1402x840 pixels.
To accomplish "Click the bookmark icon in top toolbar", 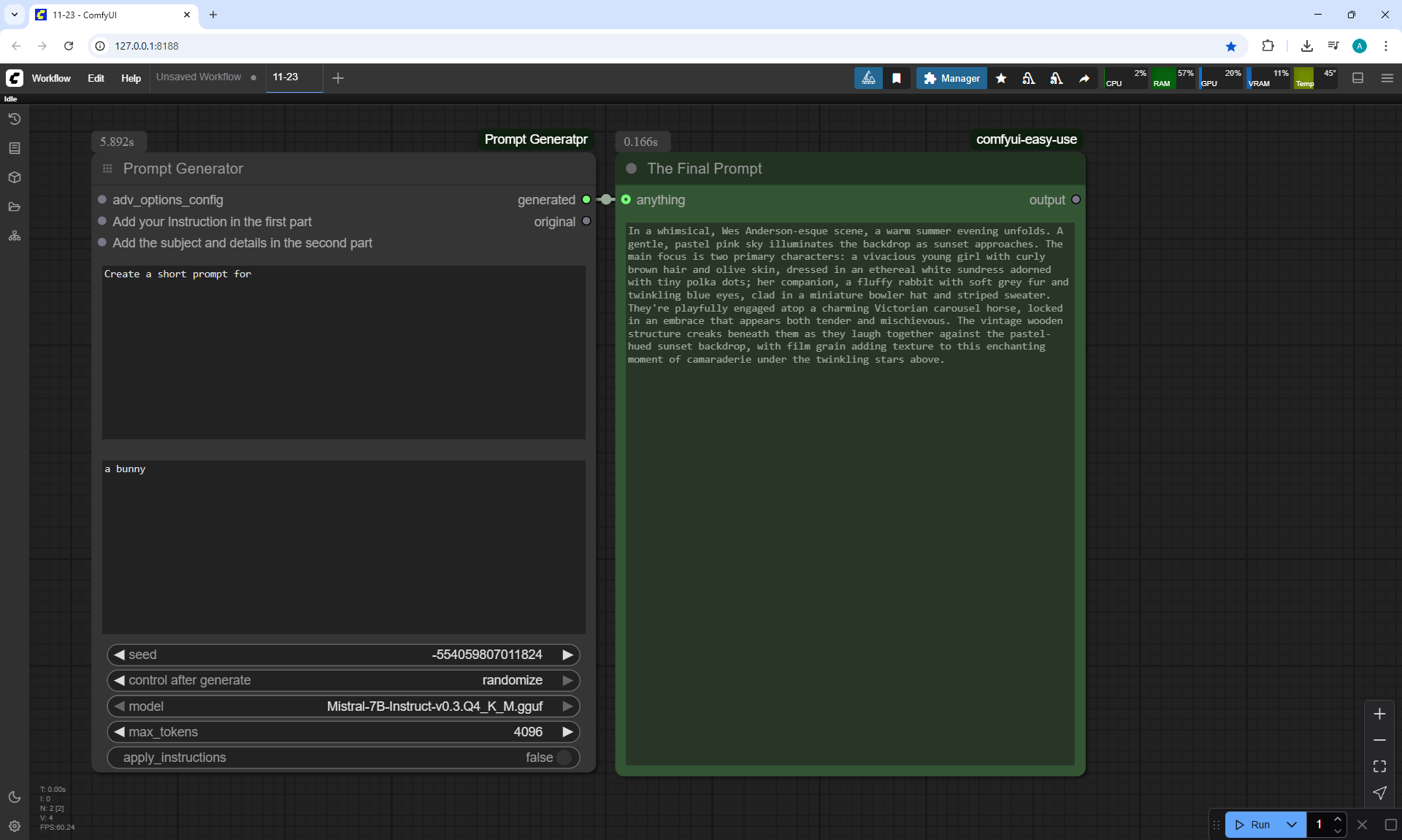I will 896,78.
